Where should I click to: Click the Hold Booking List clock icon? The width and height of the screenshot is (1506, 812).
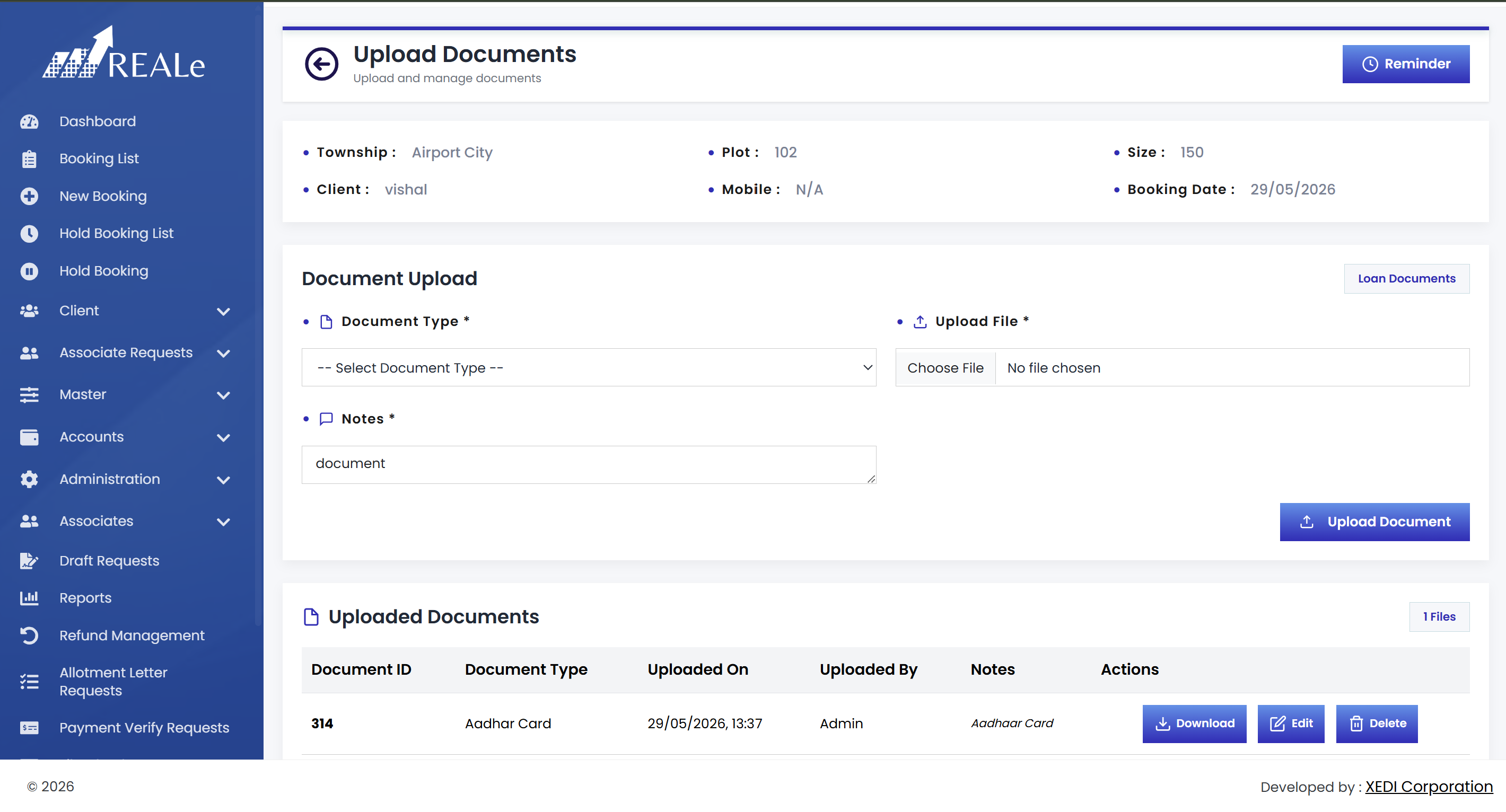coord(29,234)
